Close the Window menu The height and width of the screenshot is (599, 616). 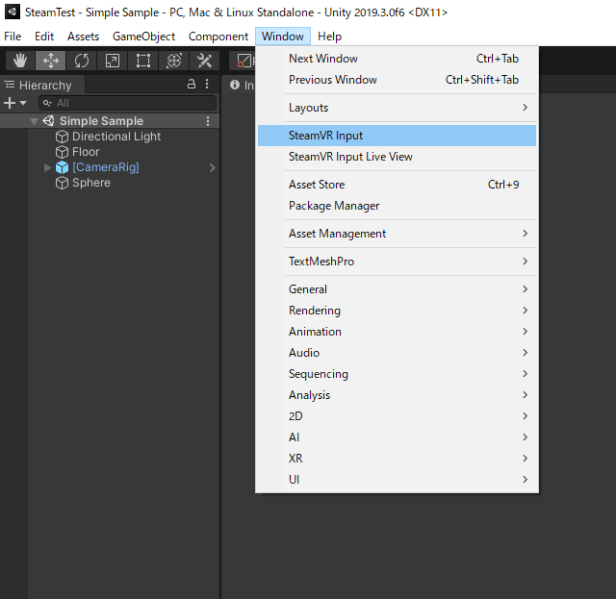283,37
